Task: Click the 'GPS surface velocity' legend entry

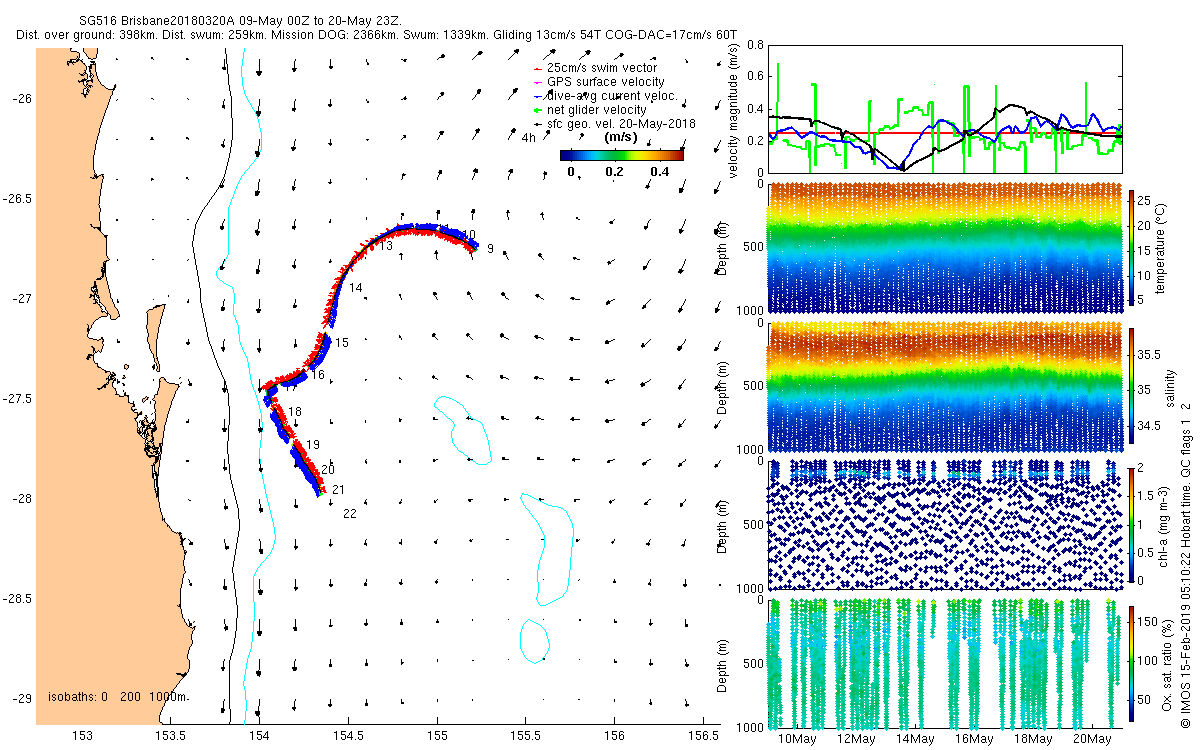Action: (x=599, y=81)
